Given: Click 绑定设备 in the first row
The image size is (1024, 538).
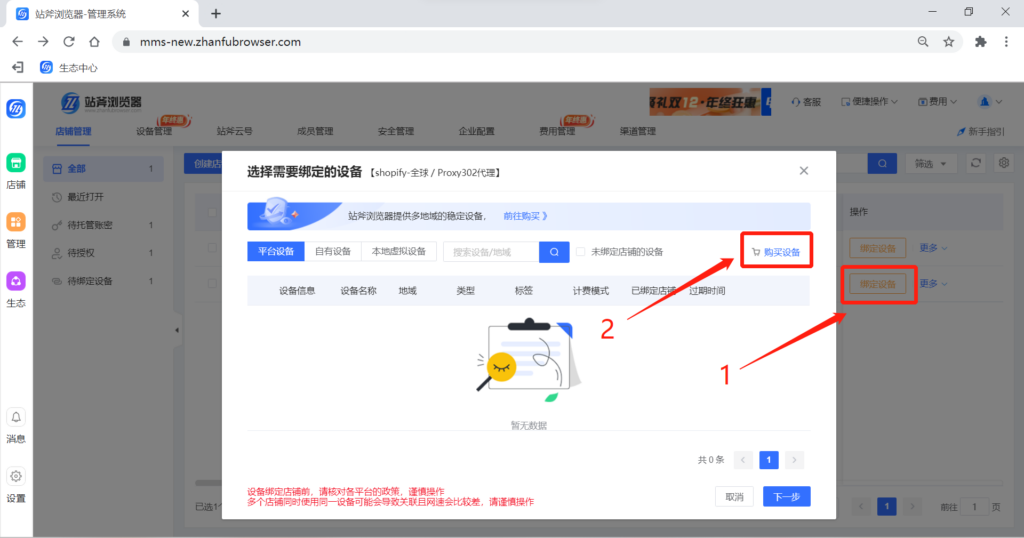Looking at the screenshot, I should tap(878, 248).
